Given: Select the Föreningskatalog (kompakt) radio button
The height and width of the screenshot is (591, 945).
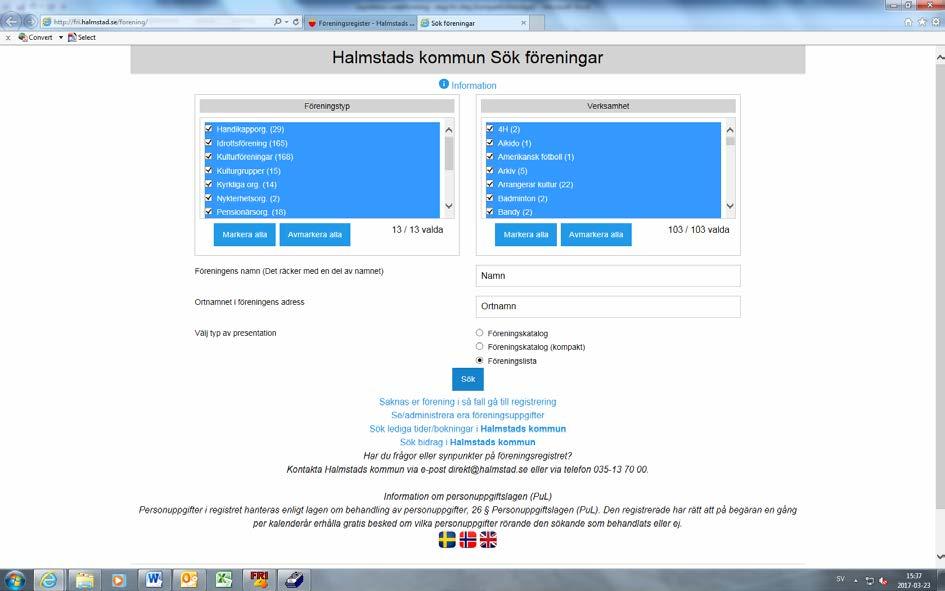Looking at the screenshot, I should (x=480, y=346).
